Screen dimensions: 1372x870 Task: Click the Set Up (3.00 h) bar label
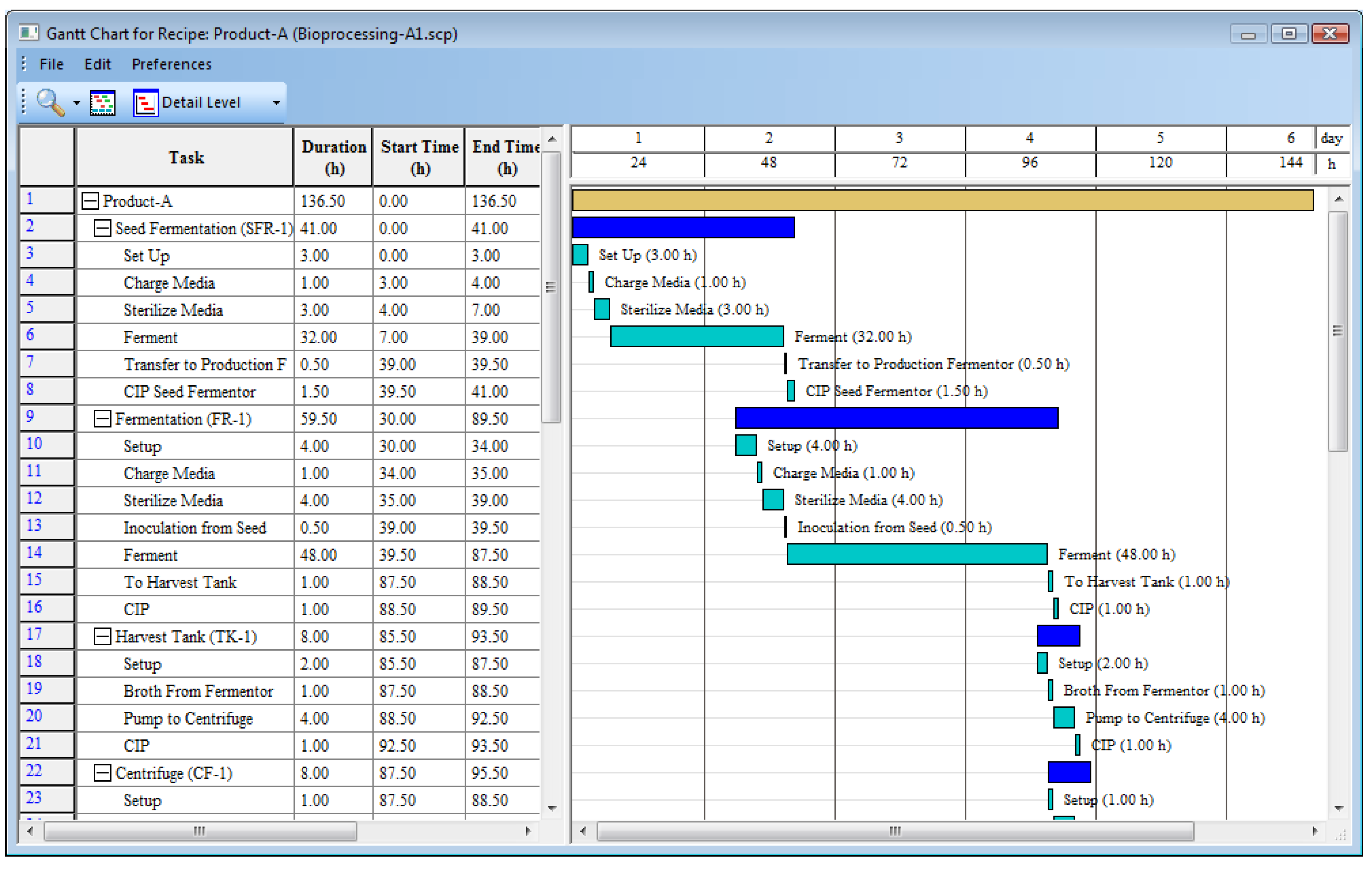coord(648,255)
